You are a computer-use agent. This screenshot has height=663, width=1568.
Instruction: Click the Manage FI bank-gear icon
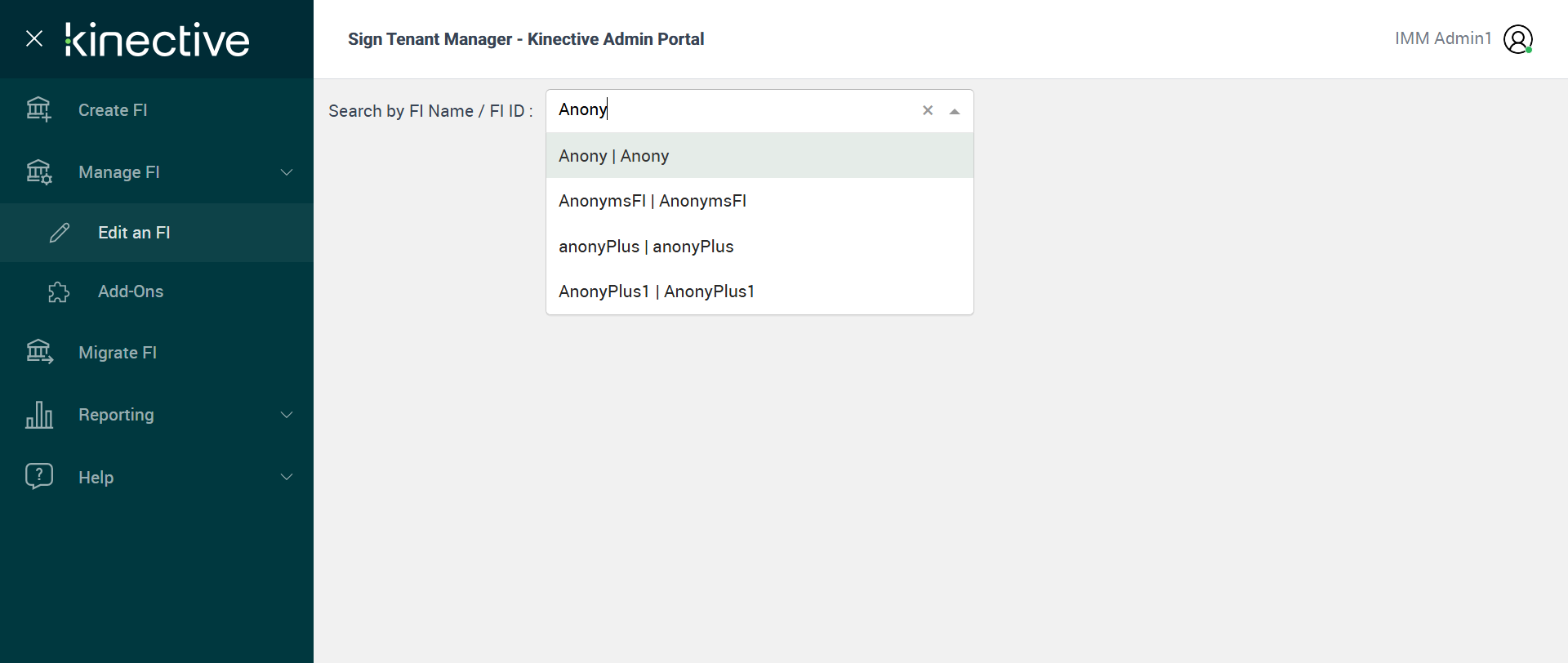(38, 172)
